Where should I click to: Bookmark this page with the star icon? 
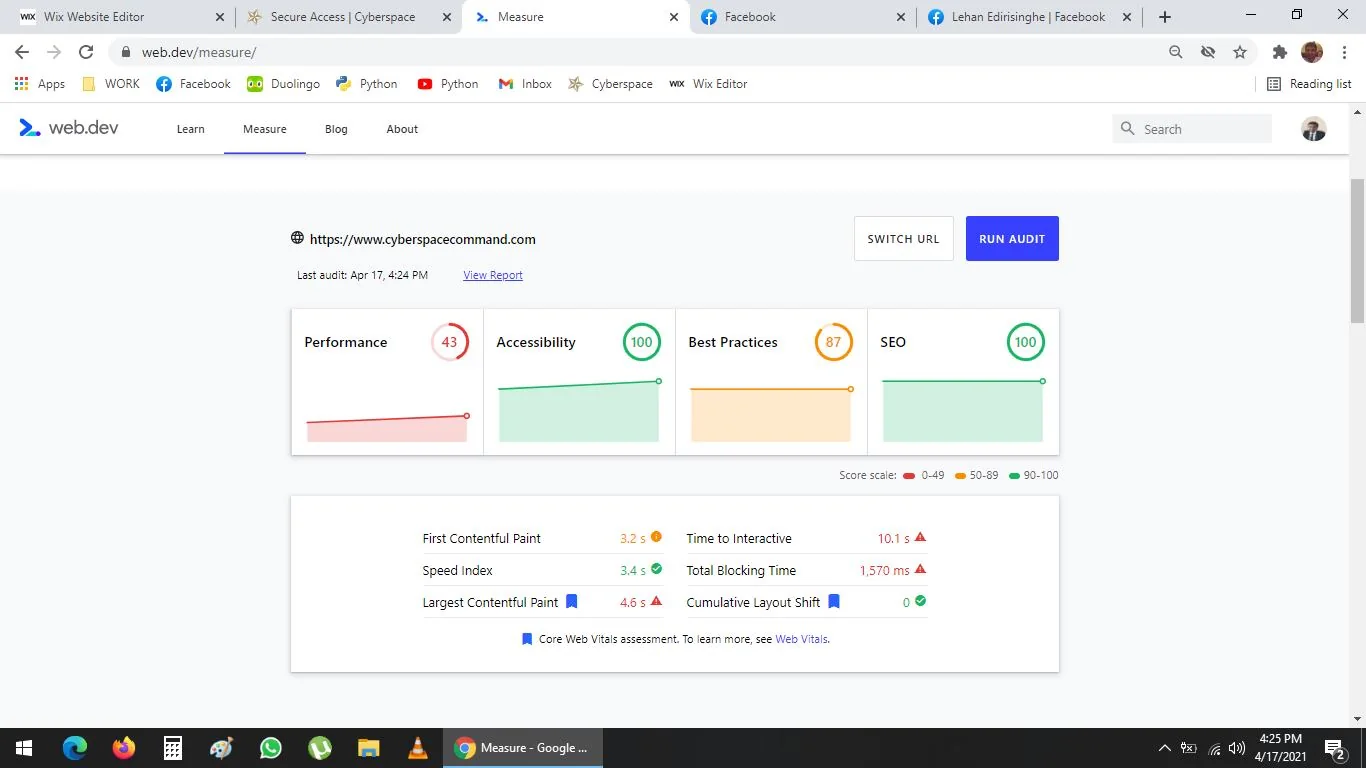[1240, 52]
